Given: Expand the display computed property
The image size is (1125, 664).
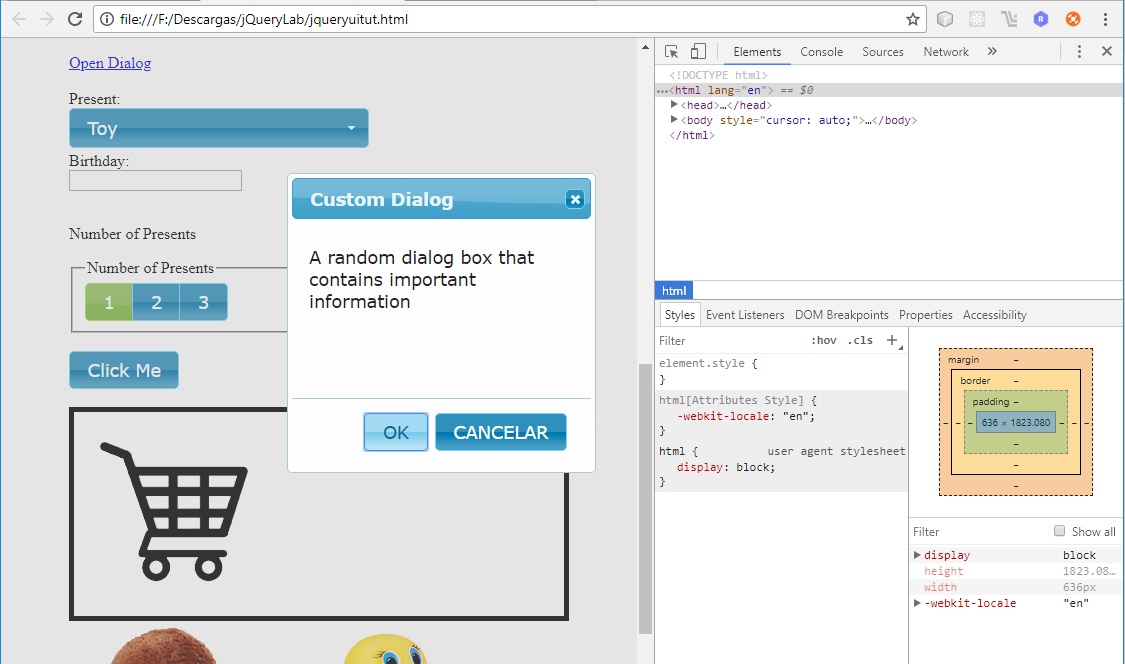Looking at the screenshot, I should 917,555.
